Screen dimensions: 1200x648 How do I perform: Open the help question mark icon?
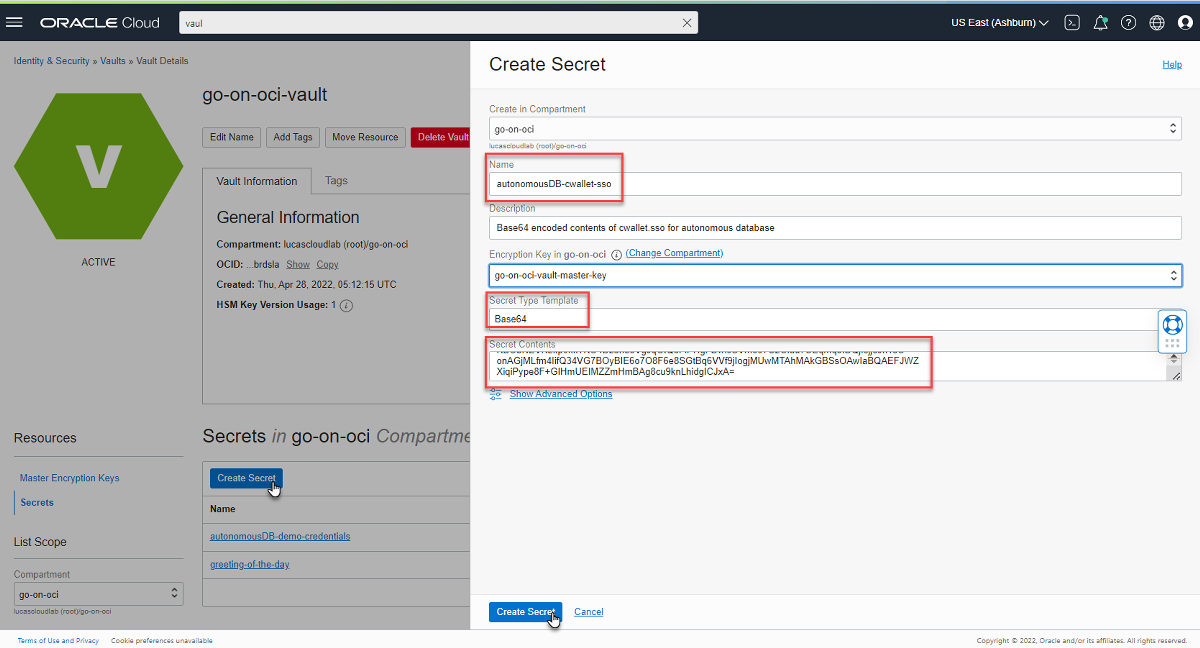1128,22
